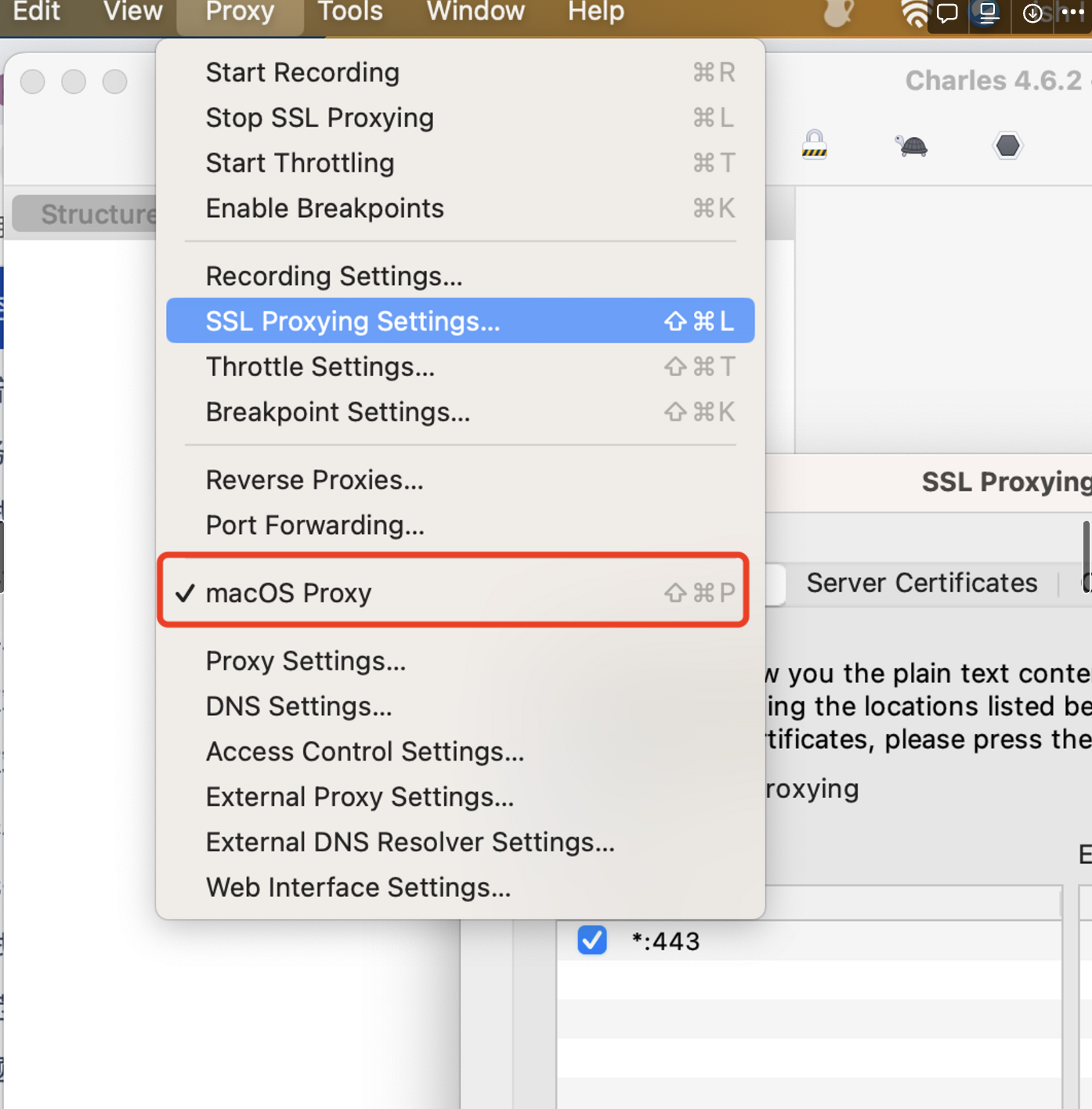Enable Breakpoints from the Proxy menu

point(324,208)
